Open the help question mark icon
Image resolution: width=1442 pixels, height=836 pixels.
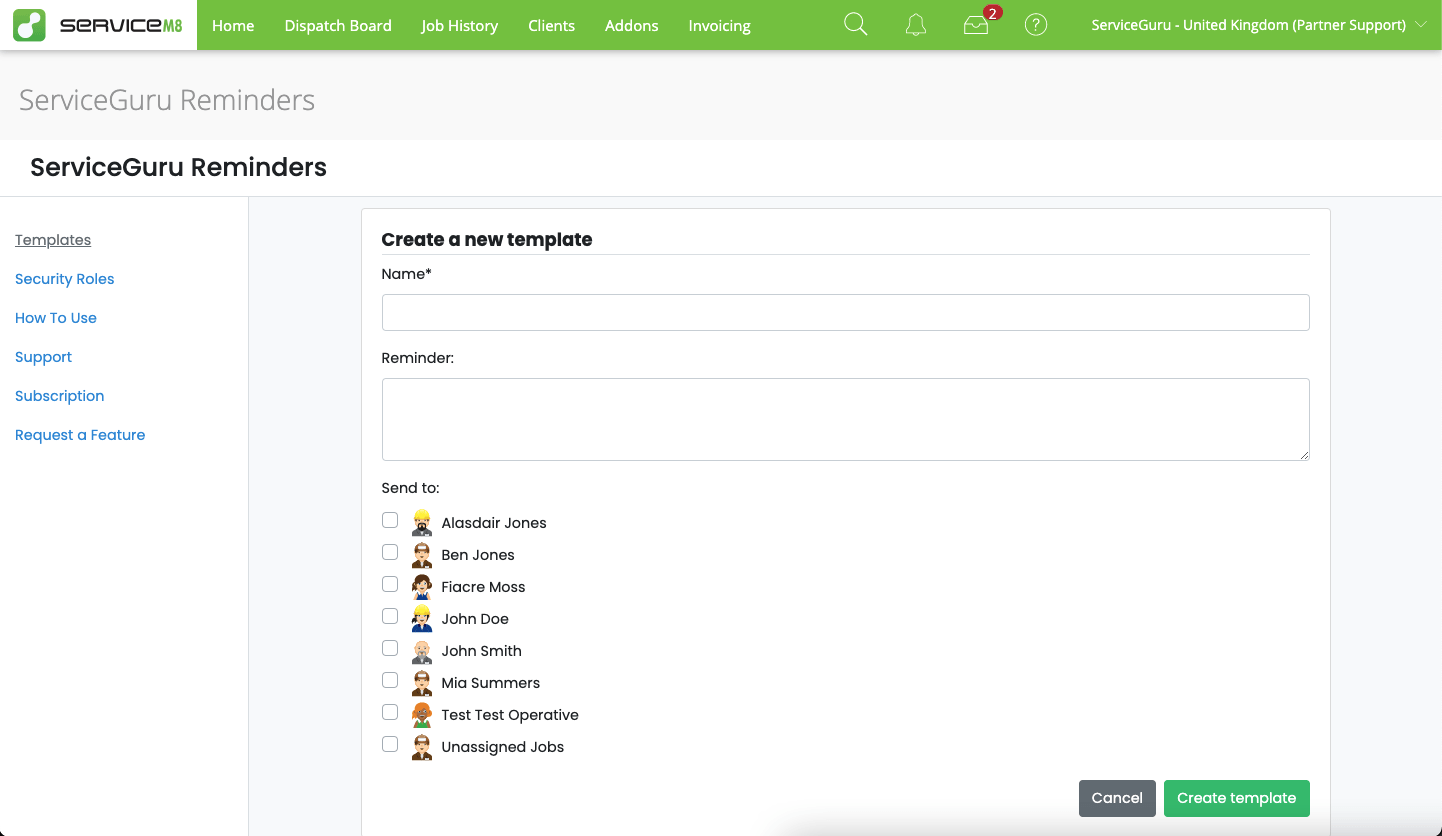[1036, 25]
